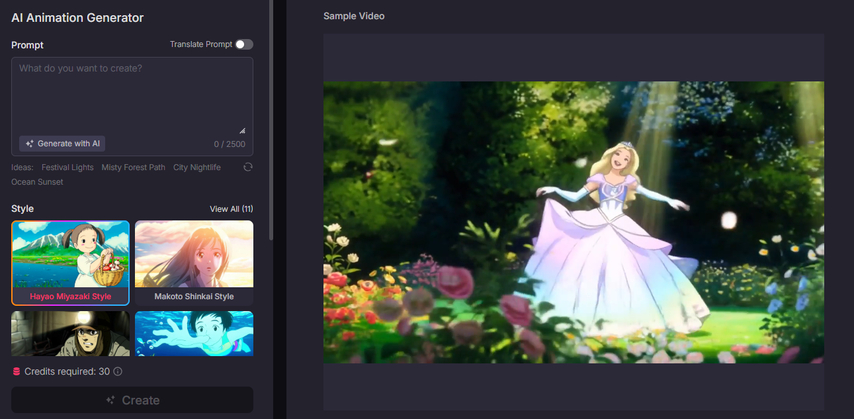The image size is (854, 419).
Task: Expand styles with View All (11)
Action: (231, 209)
